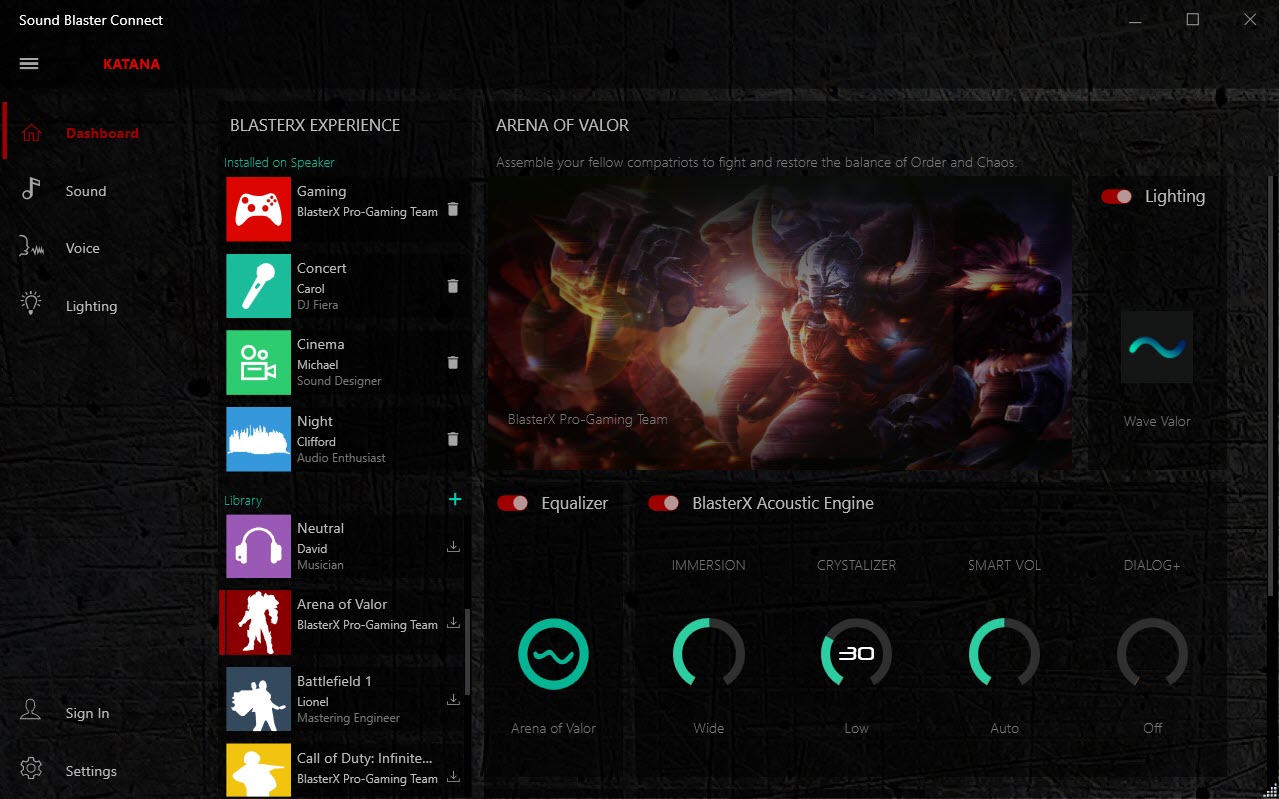The height and width of the screenshot is (799, 1279).
Task: Click the KATANA device name
Action: [131, 64]
